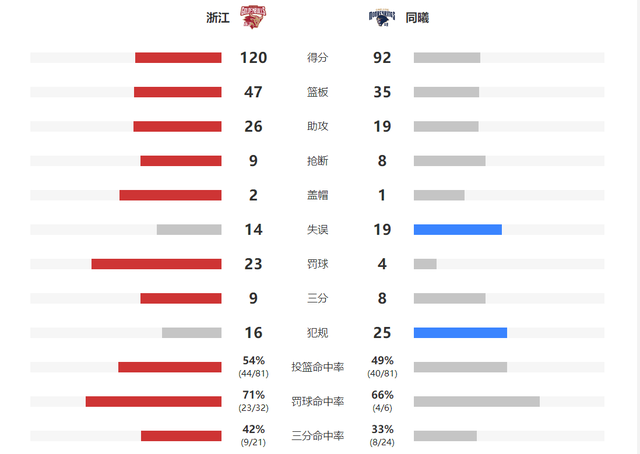
Task: Open the 同曦 team name link
Action: (x=418, y=18)
